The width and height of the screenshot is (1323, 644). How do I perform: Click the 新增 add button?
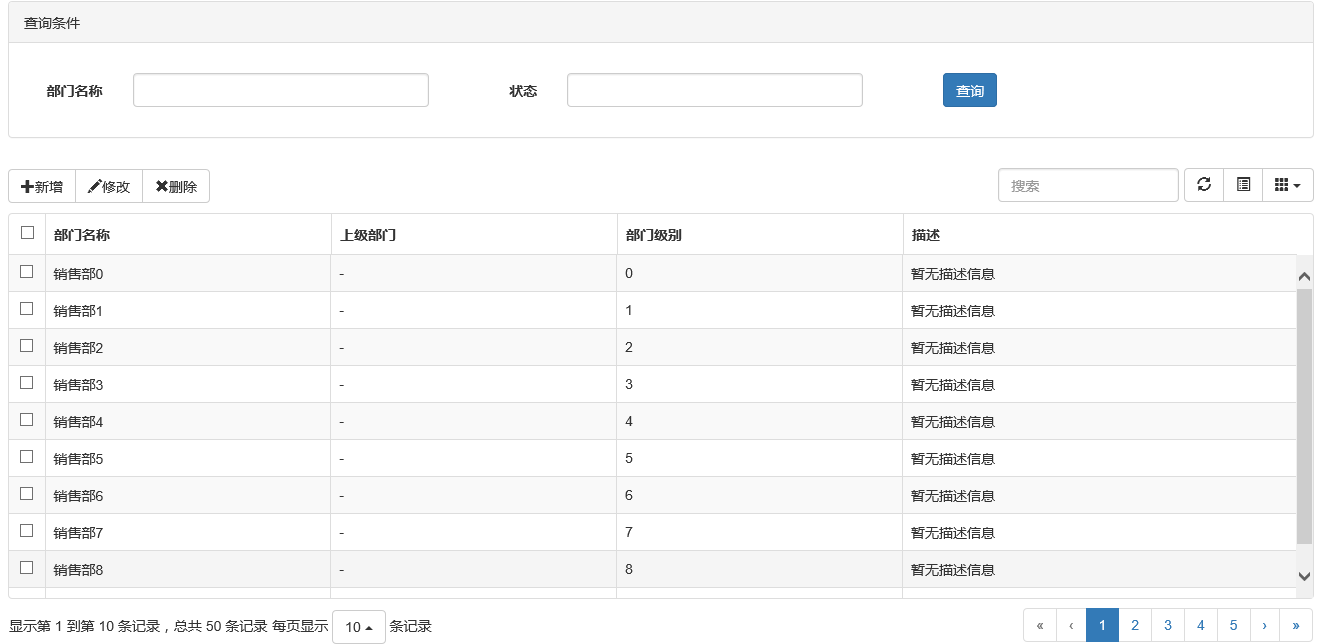tap(42, 186)
